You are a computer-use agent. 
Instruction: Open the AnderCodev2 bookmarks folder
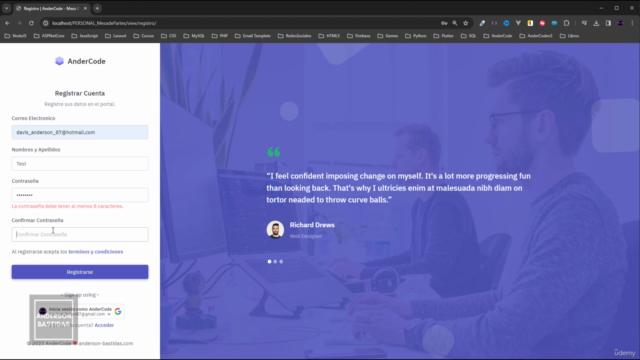point(536,36)
